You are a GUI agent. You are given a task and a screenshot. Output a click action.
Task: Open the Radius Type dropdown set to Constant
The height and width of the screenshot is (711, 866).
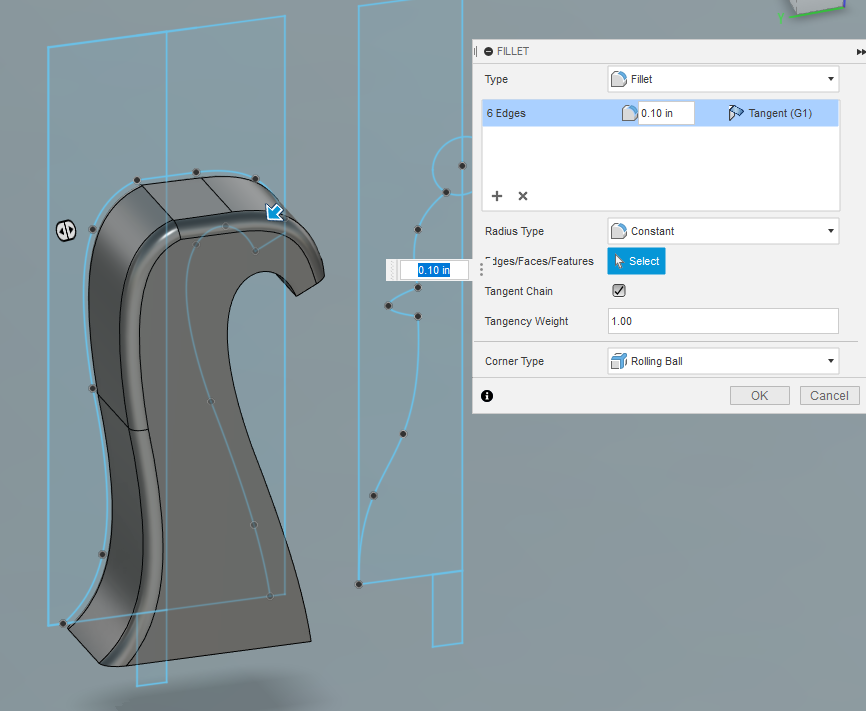coord(723,231)
